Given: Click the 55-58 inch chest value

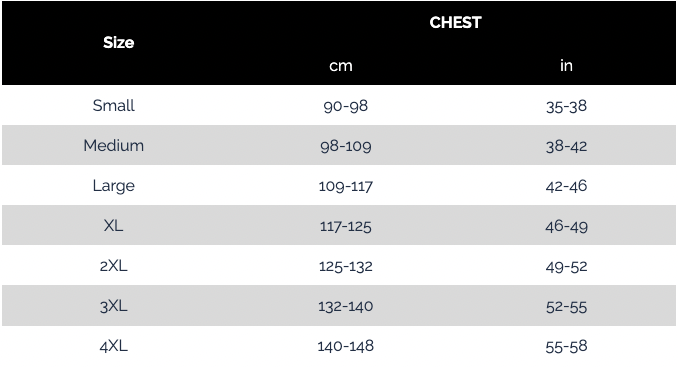Looking at the screenshot, I should (566, 346).
